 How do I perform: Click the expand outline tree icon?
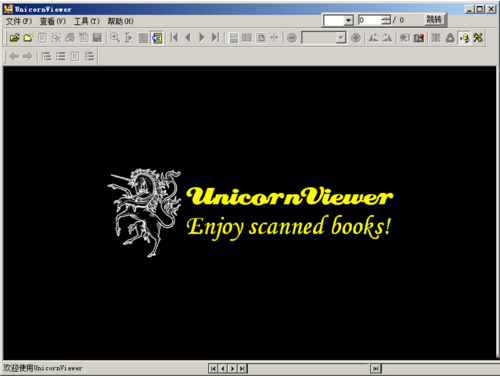[x=46, y=56]
